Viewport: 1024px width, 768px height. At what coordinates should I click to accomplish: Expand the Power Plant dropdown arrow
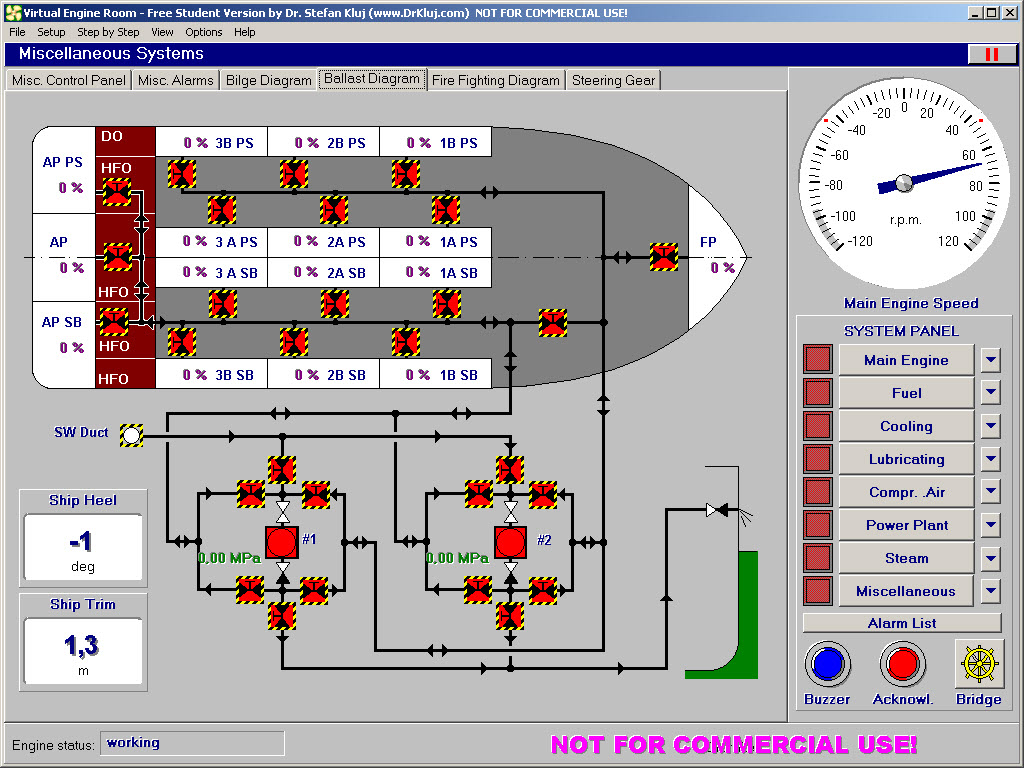(x=990, y=525)
